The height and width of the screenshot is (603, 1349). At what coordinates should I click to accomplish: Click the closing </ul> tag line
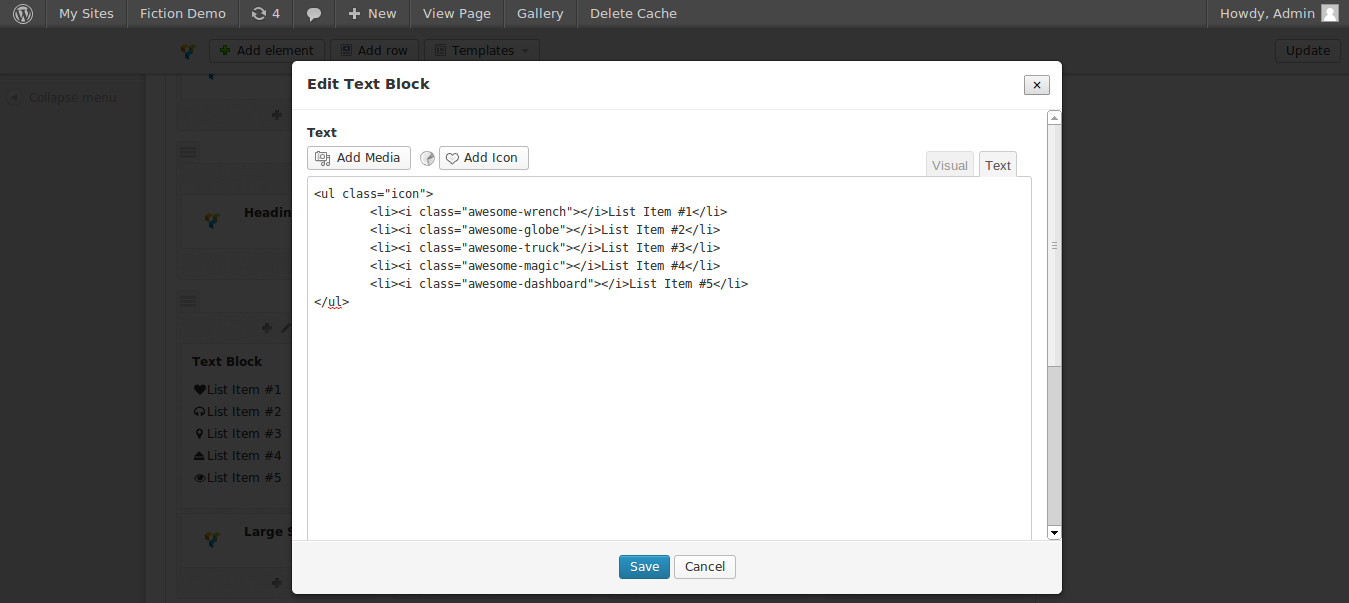pyautogui.click(x=331, y=302)
